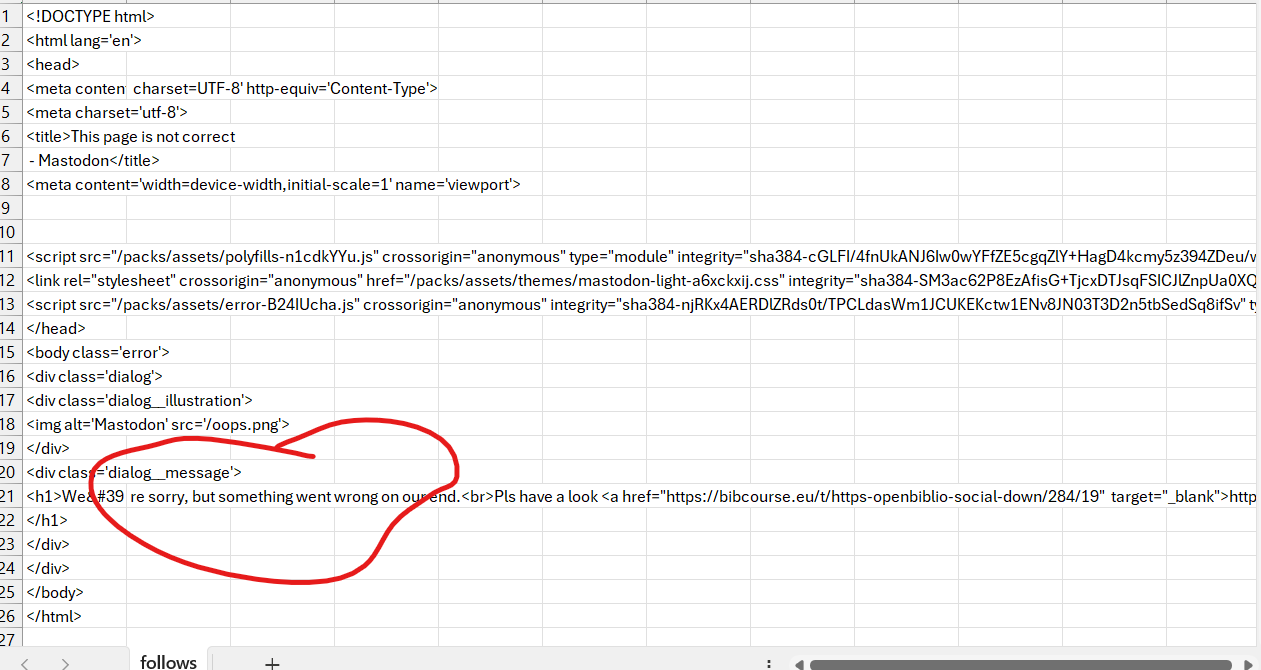This screenshot has width=1261, height=670.
Task: Select row 21 header
Action: click(10, 496)
